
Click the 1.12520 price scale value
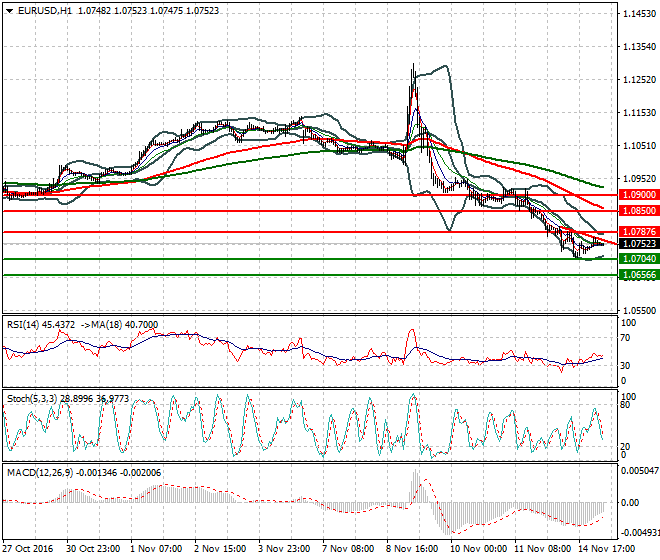pyautogui.click(x=639, y=80)
